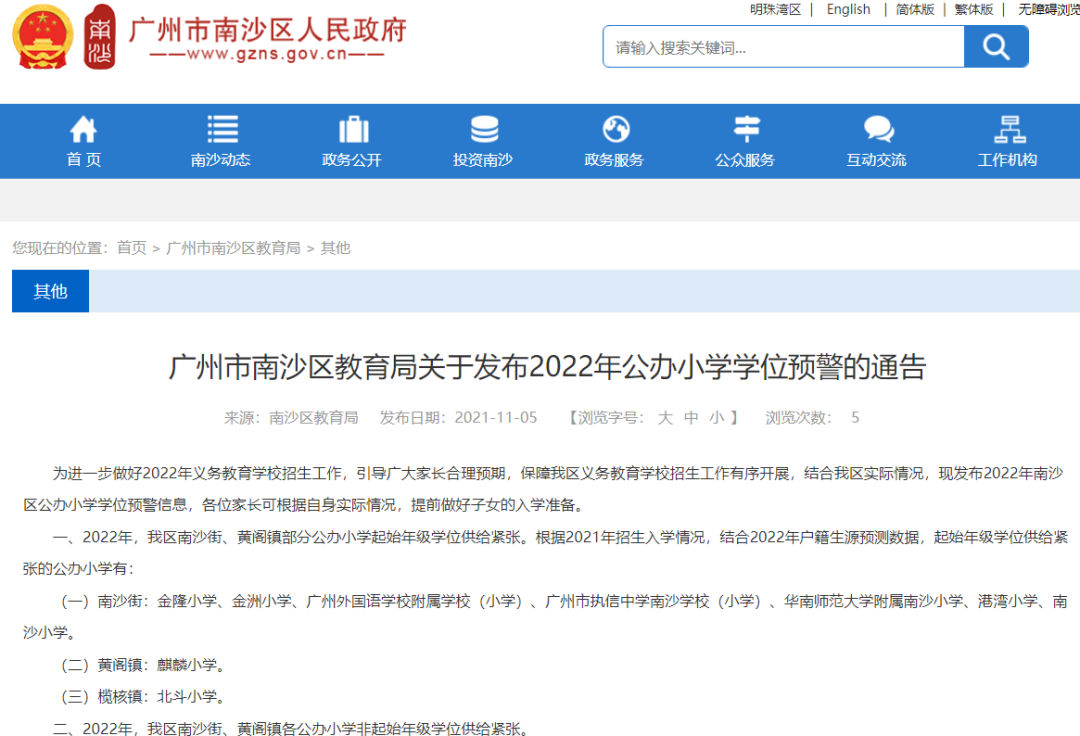The image size is (1080, 736).
Task: Switch to 繁体版 traditional Chinese version
Action: click(973, 9)
